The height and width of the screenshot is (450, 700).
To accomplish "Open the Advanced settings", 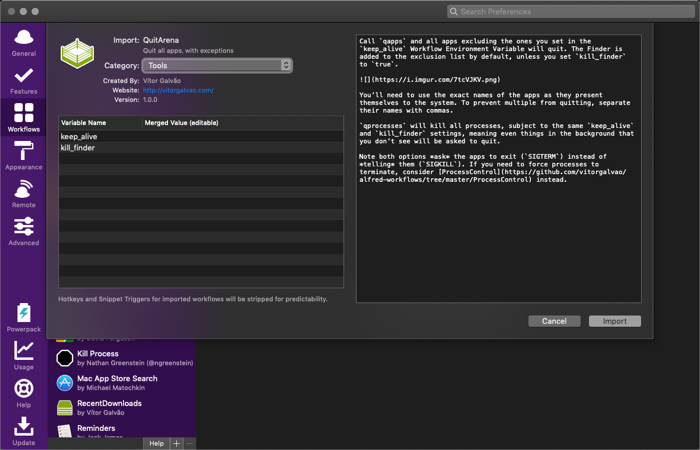I will (x=24, y=232).
